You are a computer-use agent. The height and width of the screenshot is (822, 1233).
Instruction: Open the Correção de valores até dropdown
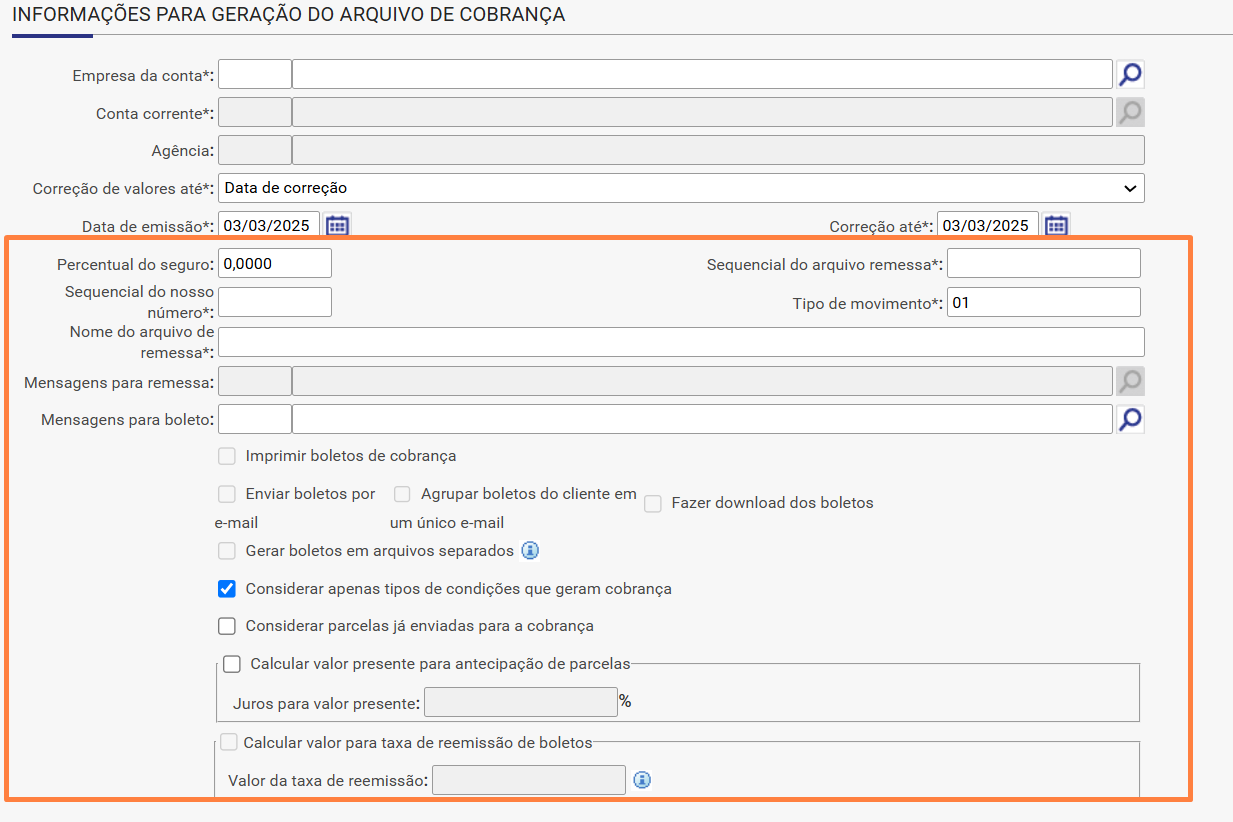[x=681, y=188]
